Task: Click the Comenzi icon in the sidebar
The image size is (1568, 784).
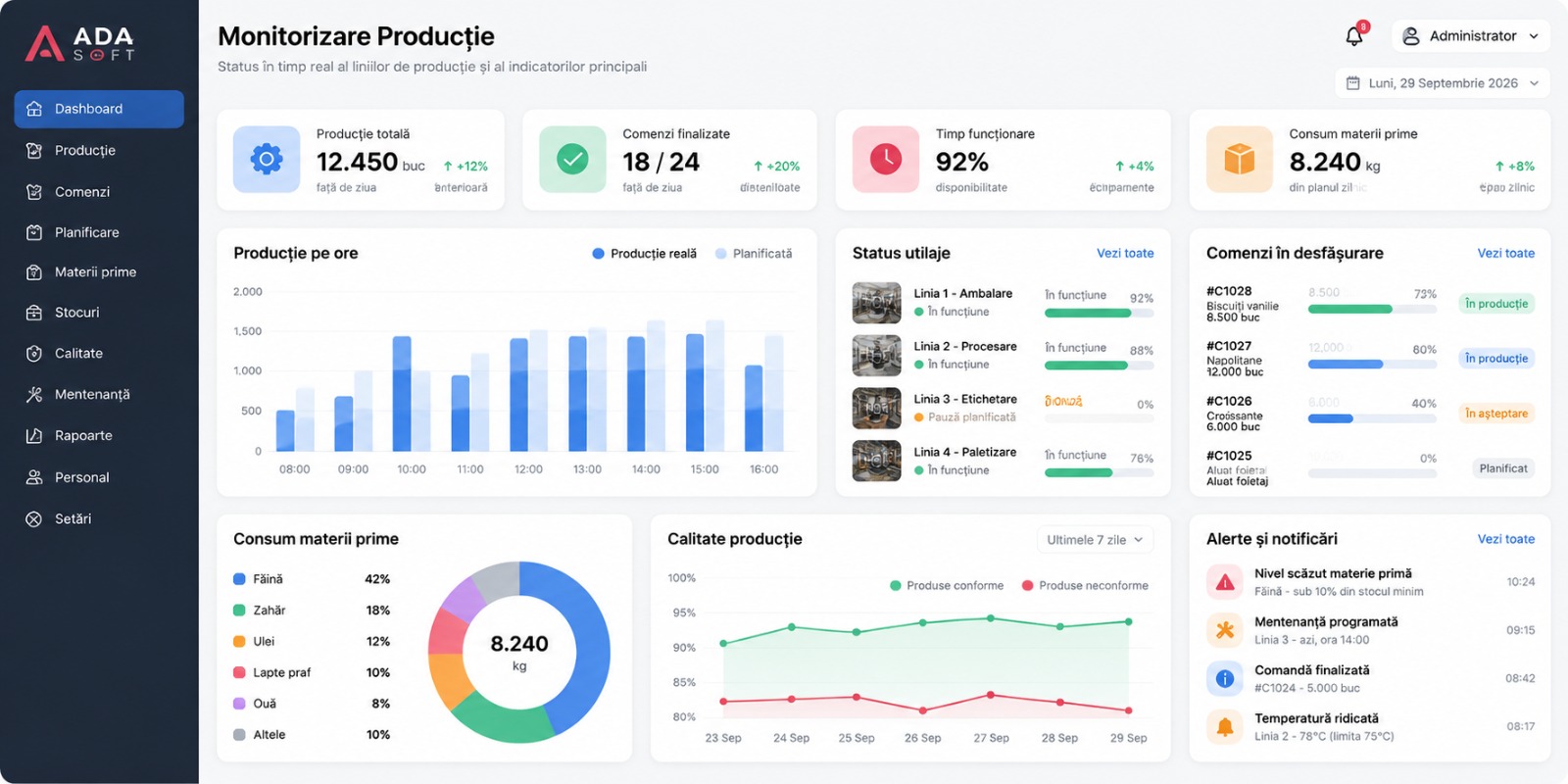Action: pyautogui.click(x=34, y=192)
